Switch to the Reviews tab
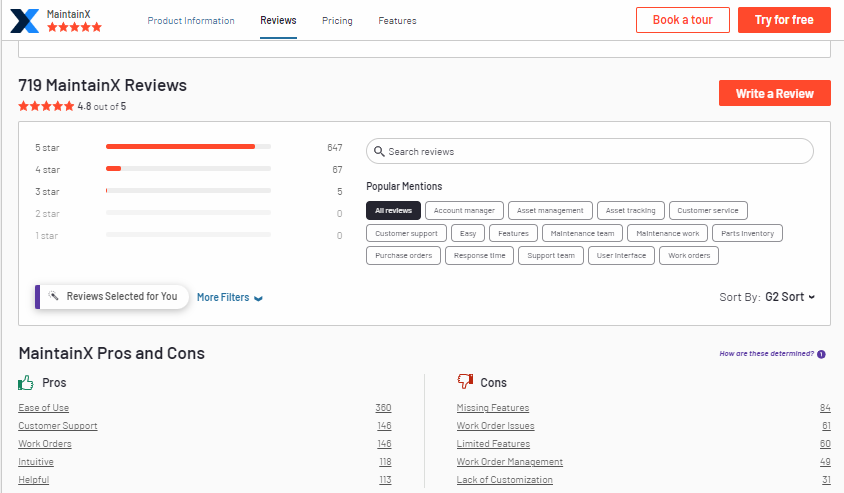 278,20
